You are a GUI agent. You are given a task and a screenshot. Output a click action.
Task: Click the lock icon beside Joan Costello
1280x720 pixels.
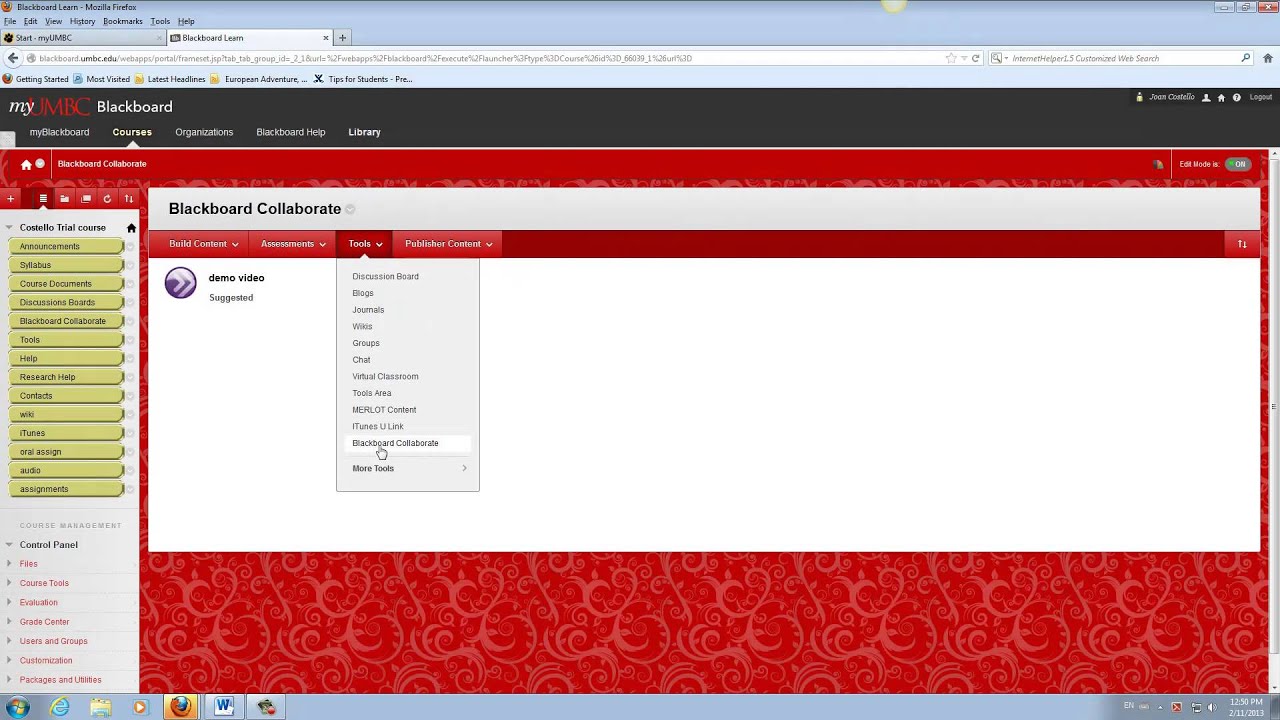click(1139, 97)
